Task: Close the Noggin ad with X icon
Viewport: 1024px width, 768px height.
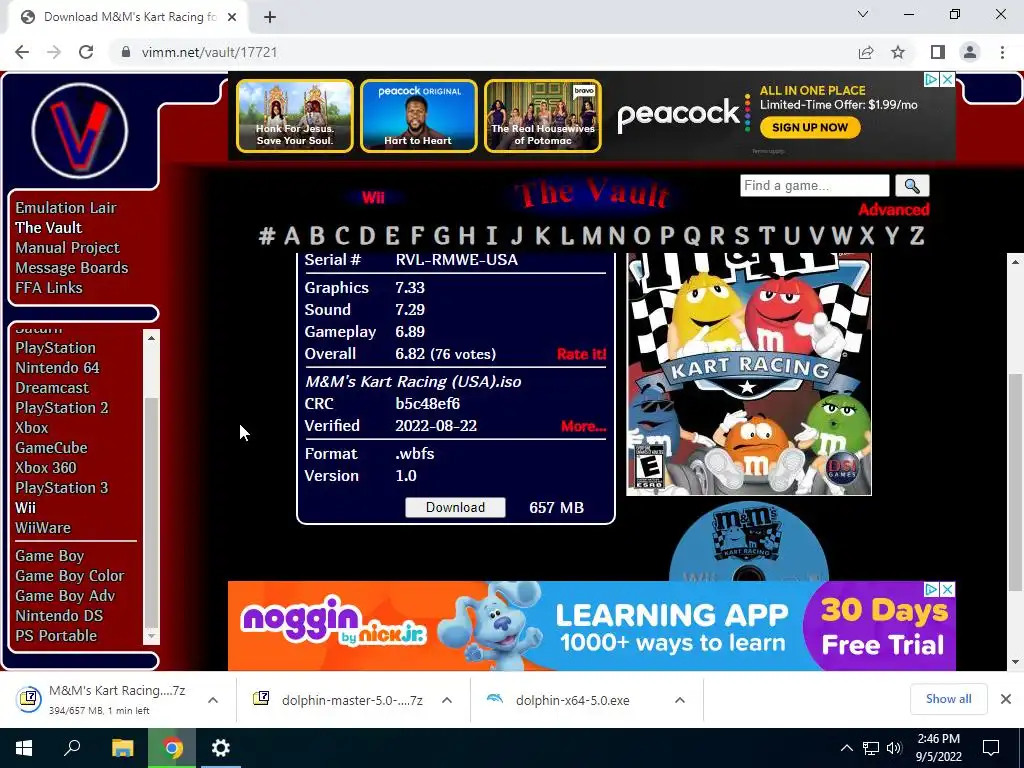Action: (x=948, y=589)
